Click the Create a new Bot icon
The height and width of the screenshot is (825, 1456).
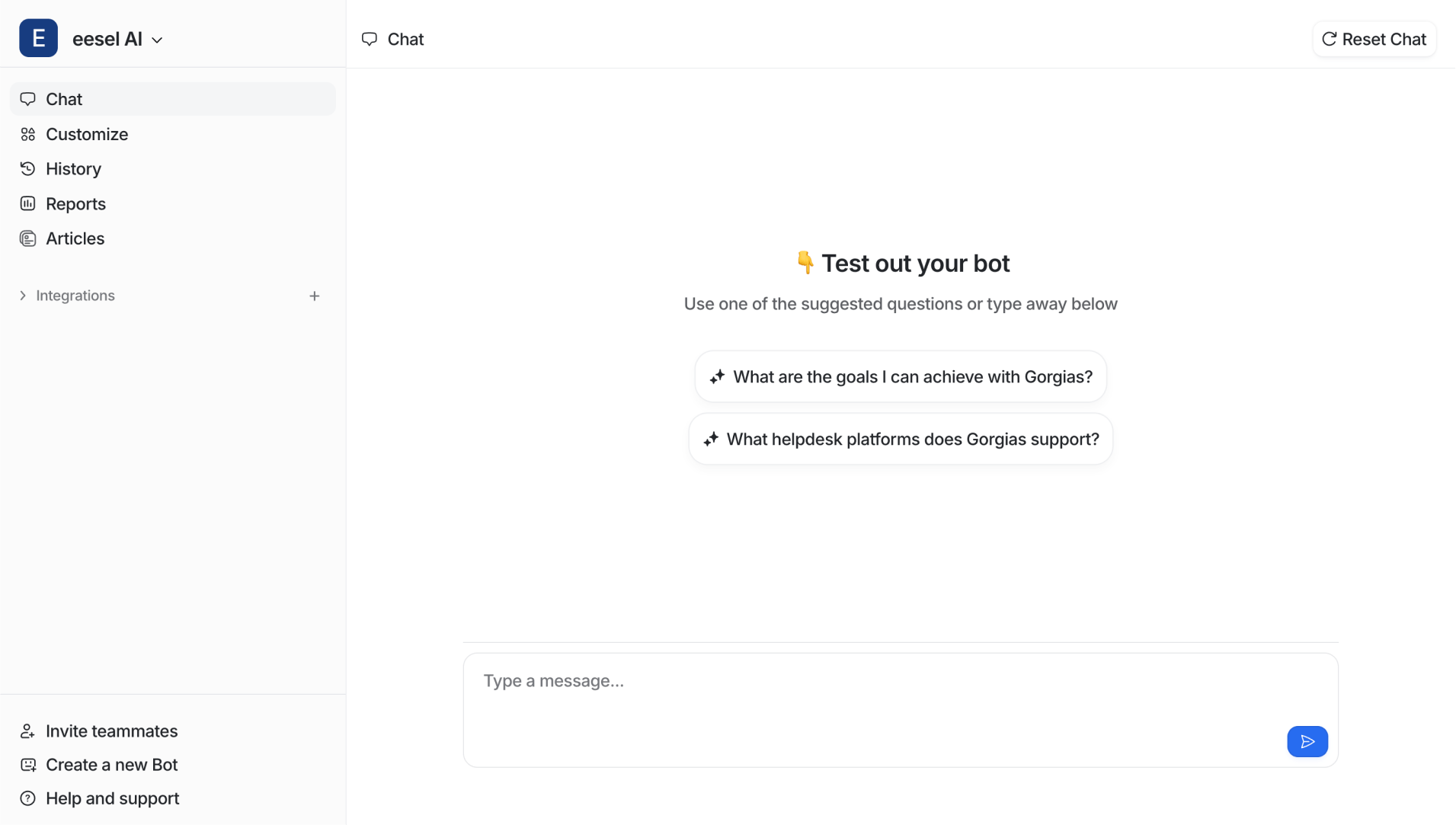coord(28,764)
